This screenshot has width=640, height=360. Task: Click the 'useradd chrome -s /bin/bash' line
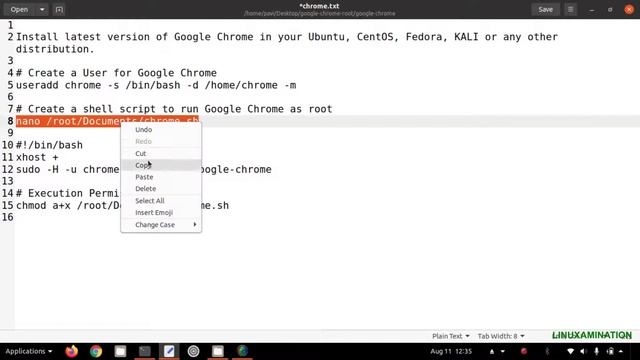click(156, 85)
